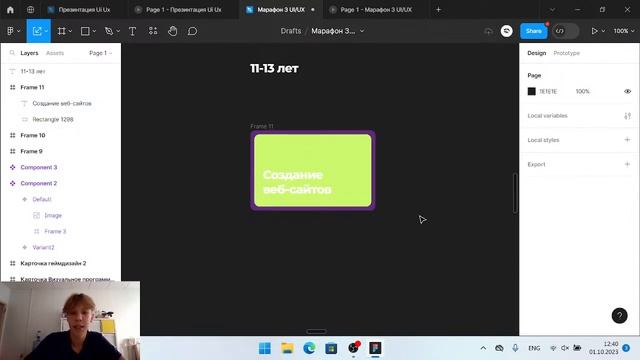This screenshot has width=640, height=360.
Task: Click ENG language indicator
Action: coord(534,348)
